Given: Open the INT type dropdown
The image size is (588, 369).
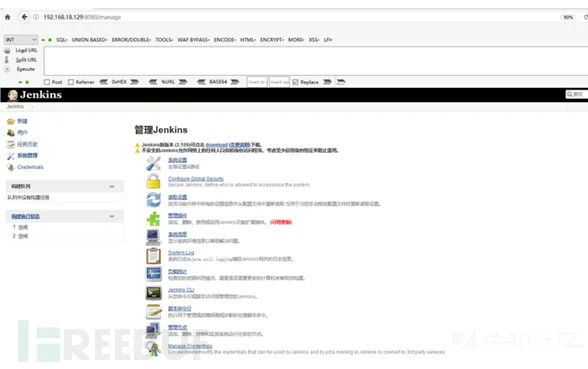Looking at the screenshot, I should (21, 39).
